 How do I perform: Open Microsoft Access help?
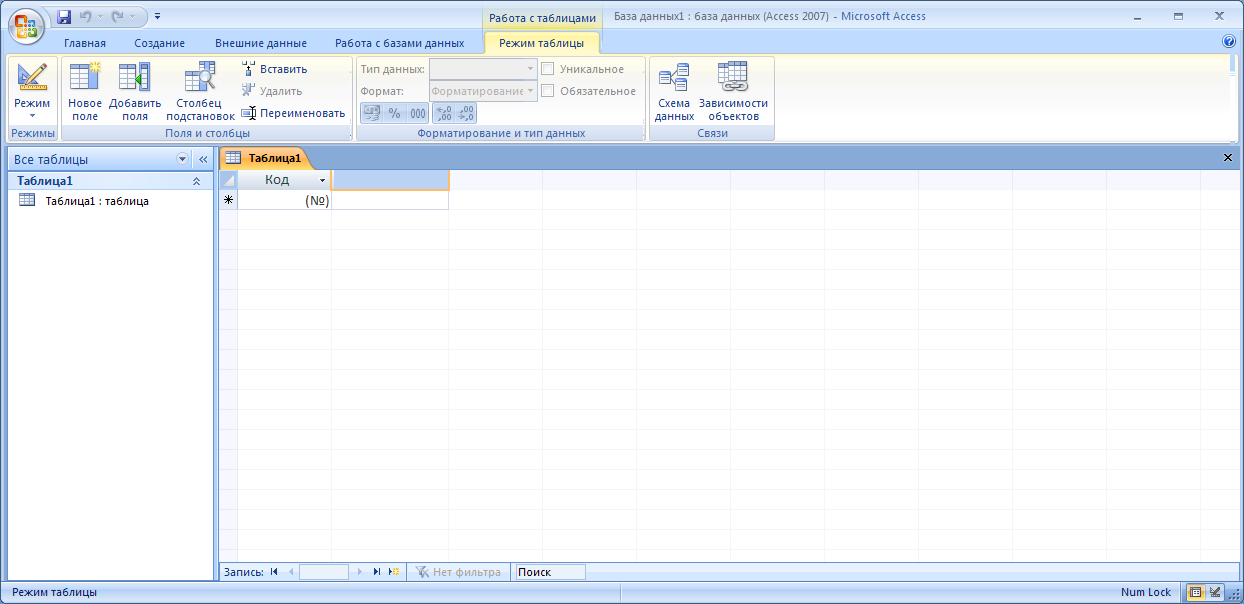[x=1229, y=42]
